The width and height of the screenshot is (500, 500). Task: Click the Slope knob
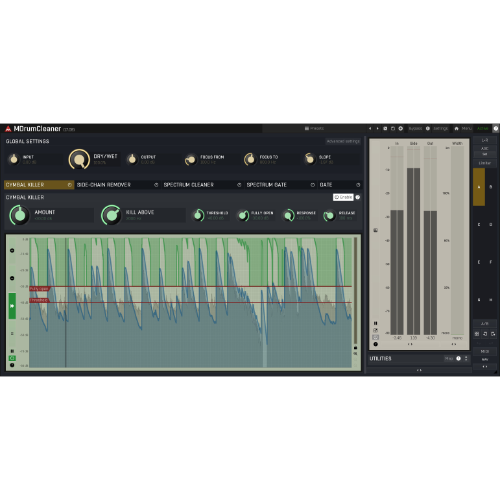pos(310,159)
